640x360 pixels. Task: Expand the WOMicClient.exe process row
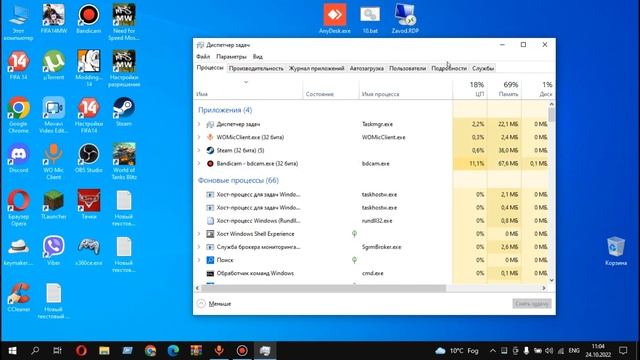coord(199,137)
